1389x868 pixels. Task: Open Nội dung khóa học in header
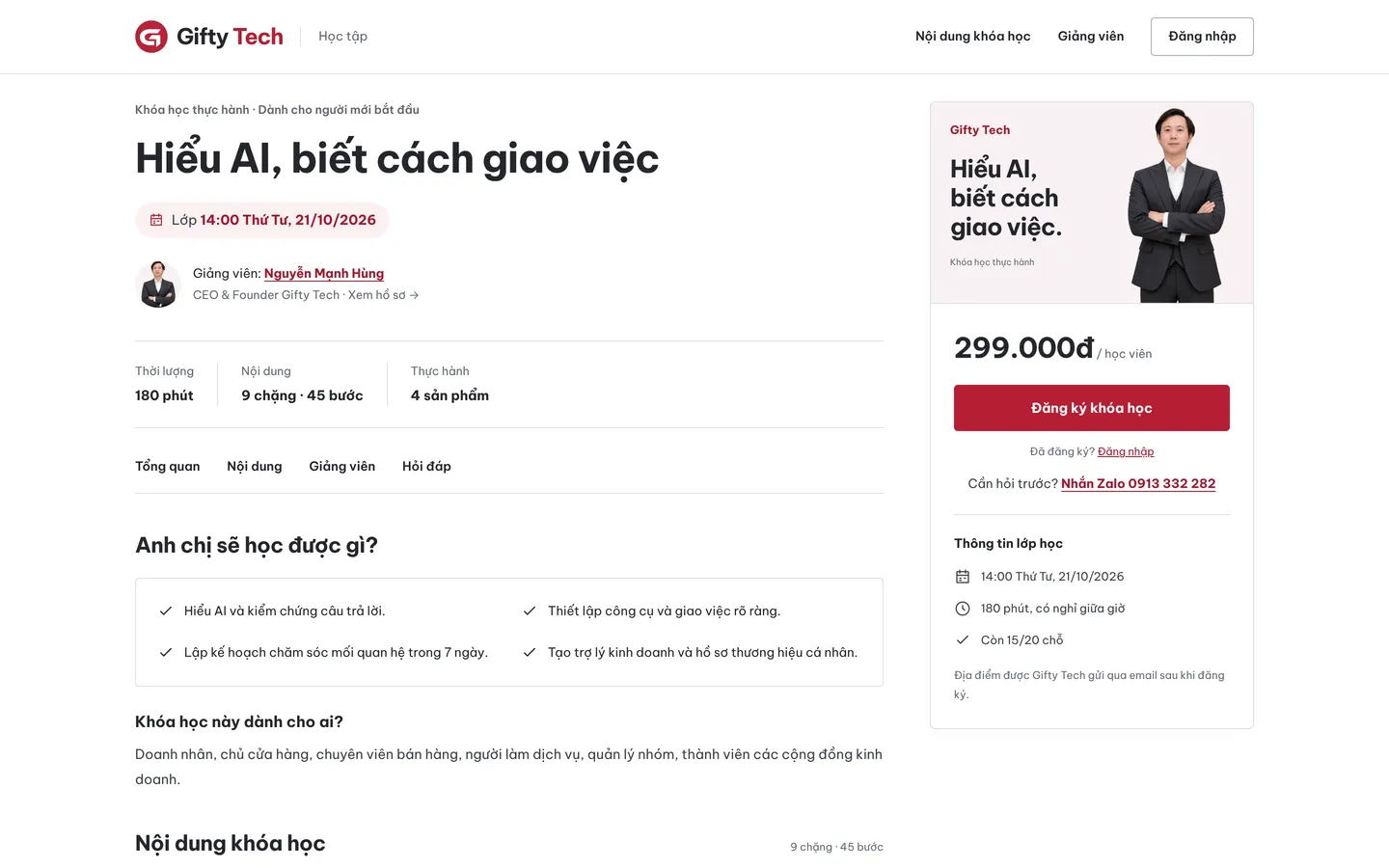tap(973, 37)
